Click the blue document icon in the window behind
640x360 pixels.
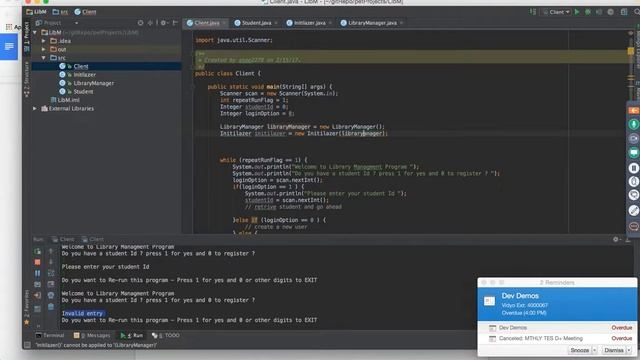tap(9, 47)
